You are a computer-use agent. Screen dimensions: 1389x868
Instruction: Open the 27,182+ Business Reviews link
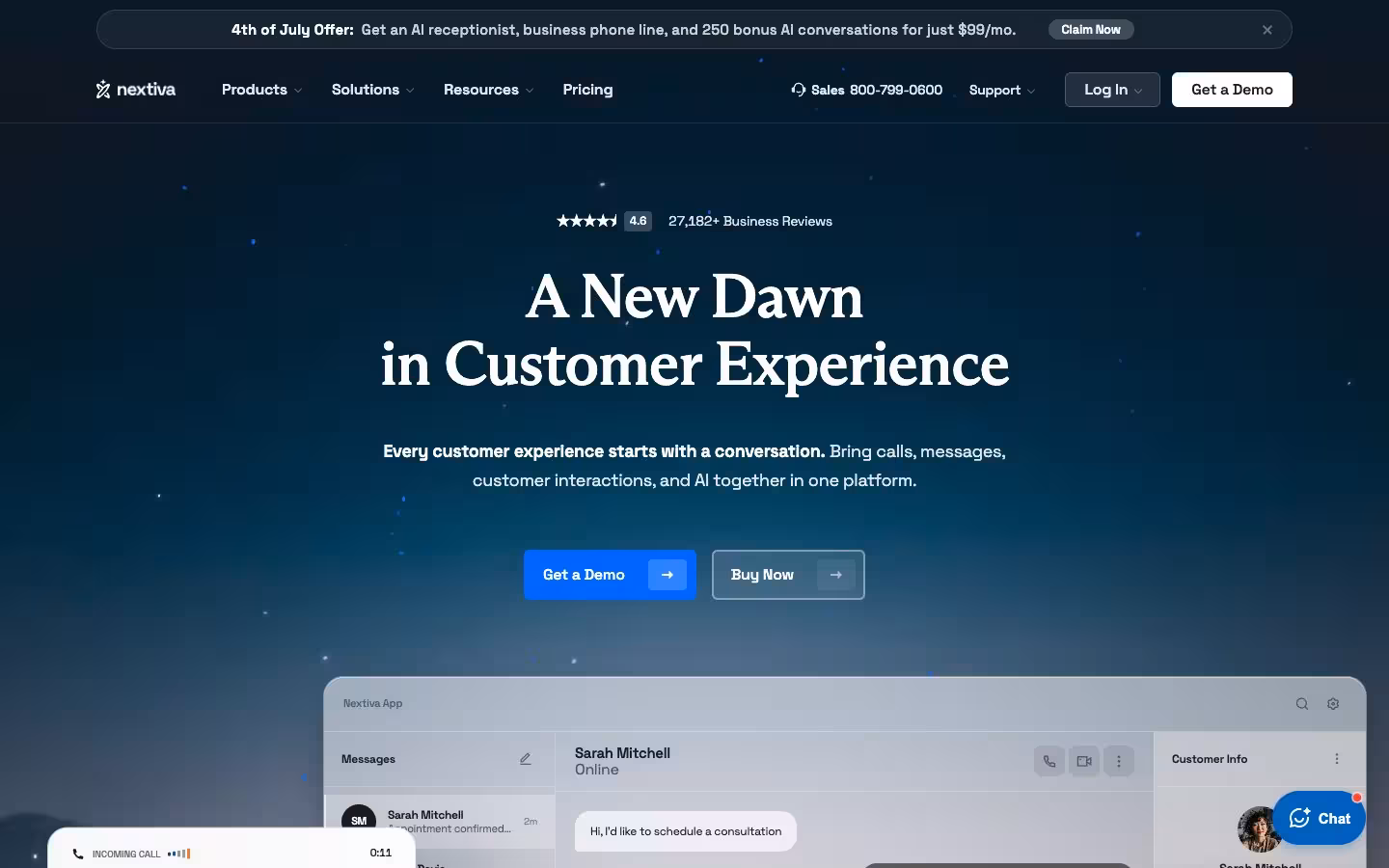point(750,221)
